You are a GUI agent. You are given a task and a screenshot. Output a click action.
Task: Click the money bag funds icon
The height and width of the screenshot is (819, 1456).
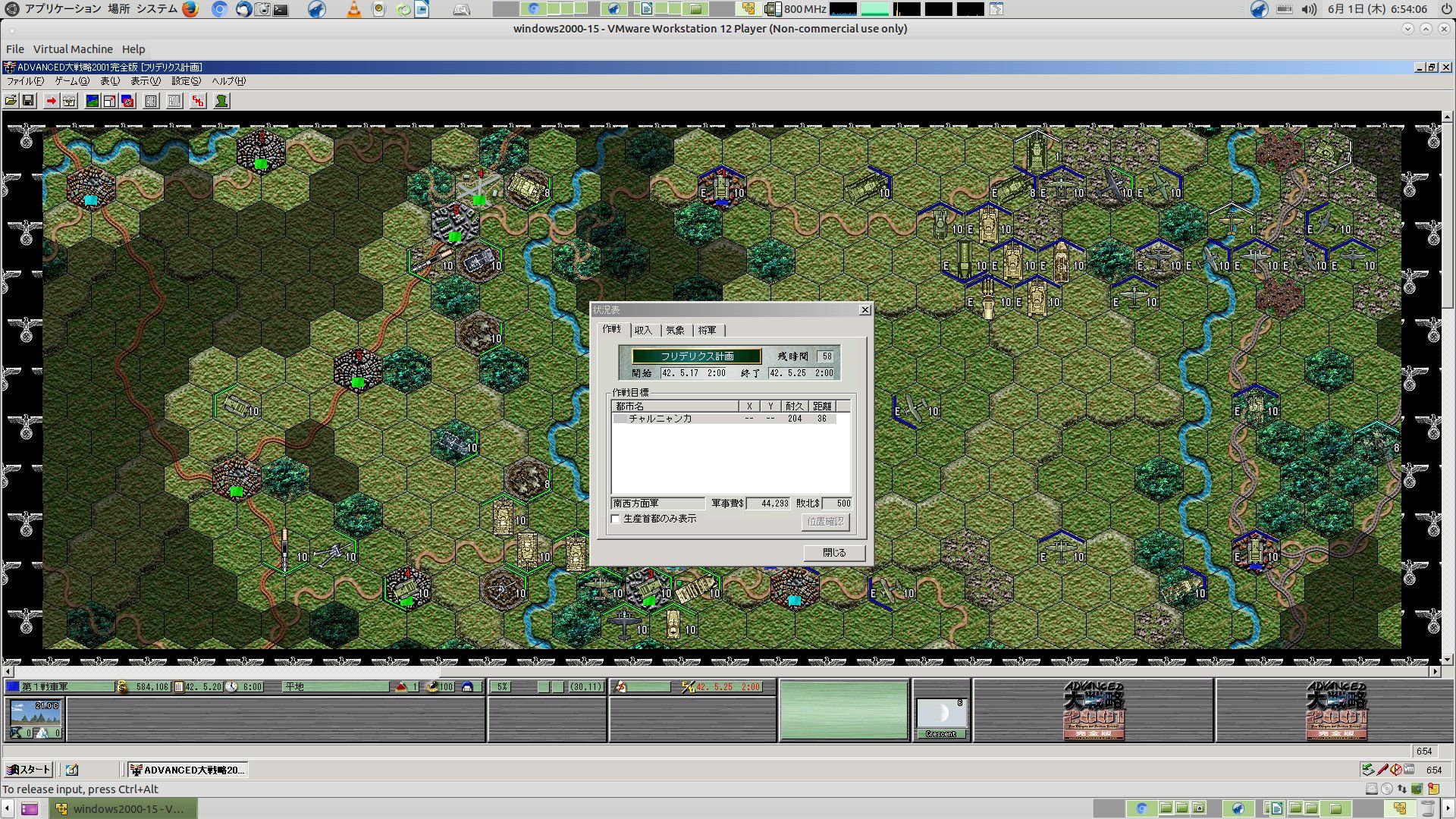122,687
